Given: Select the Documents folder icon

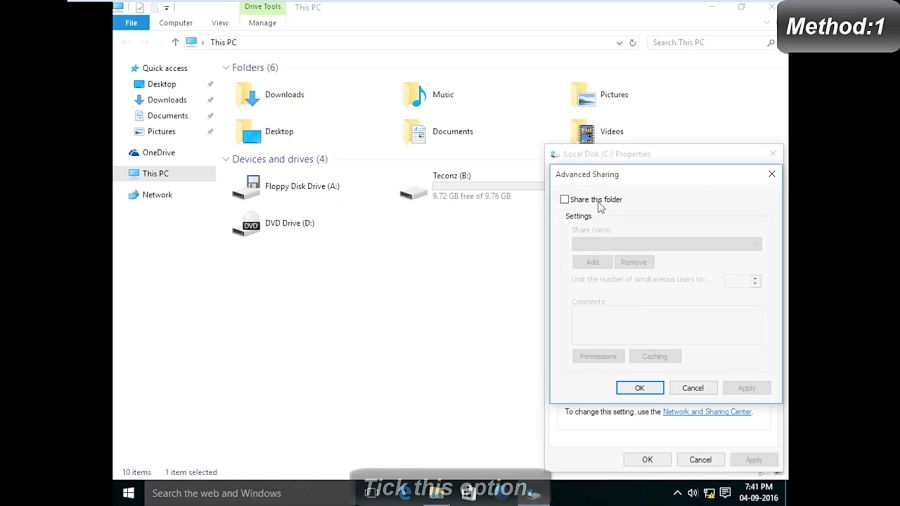Looking at the screenshot, I should point(415,131).
